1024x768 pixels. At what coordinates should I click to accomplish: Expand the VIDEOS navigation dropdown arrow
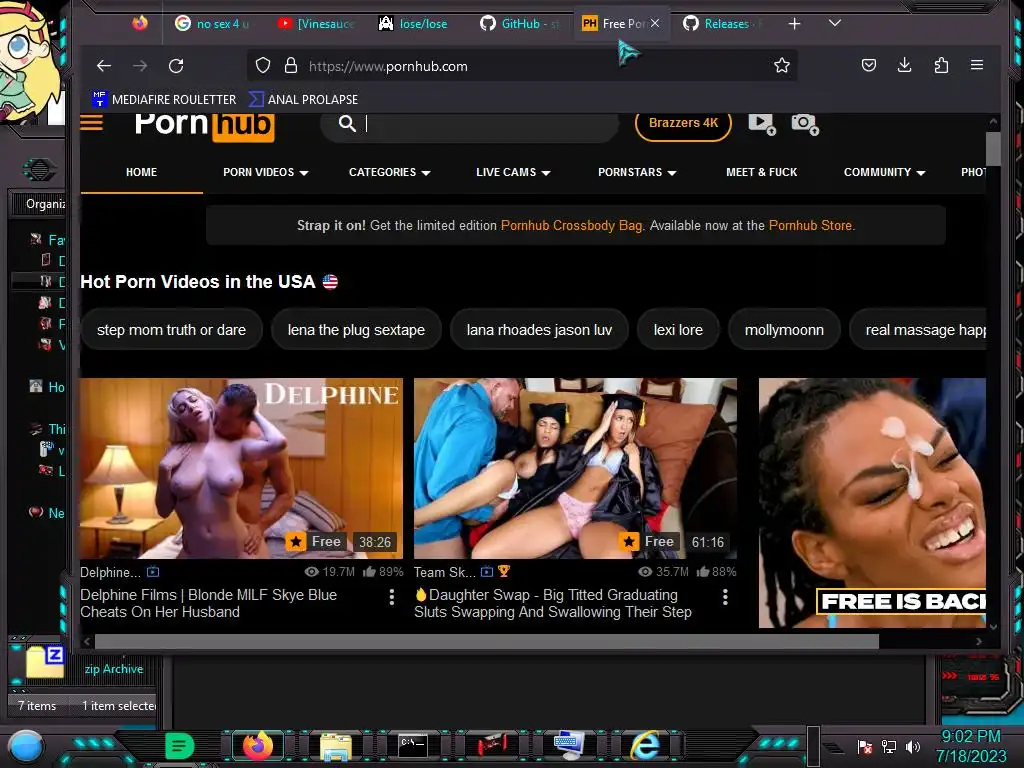click(304, 173)
